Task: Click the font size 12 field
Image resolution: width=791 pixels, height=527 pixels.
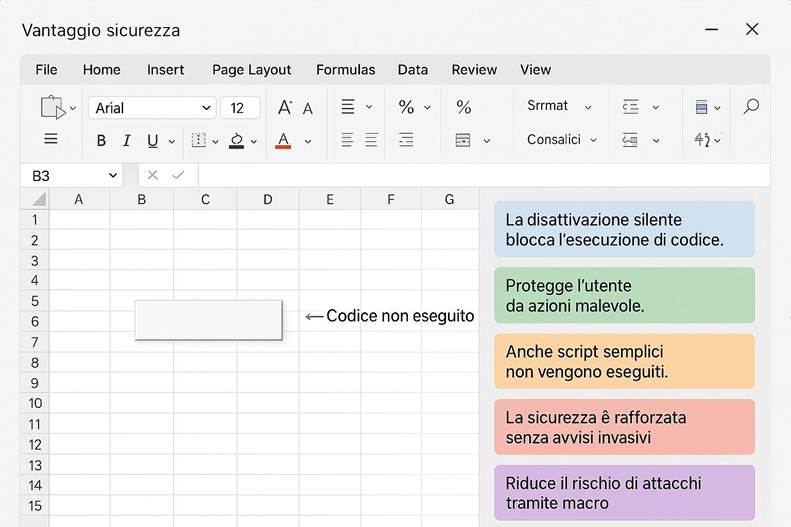Action: (x=240, y=108)
